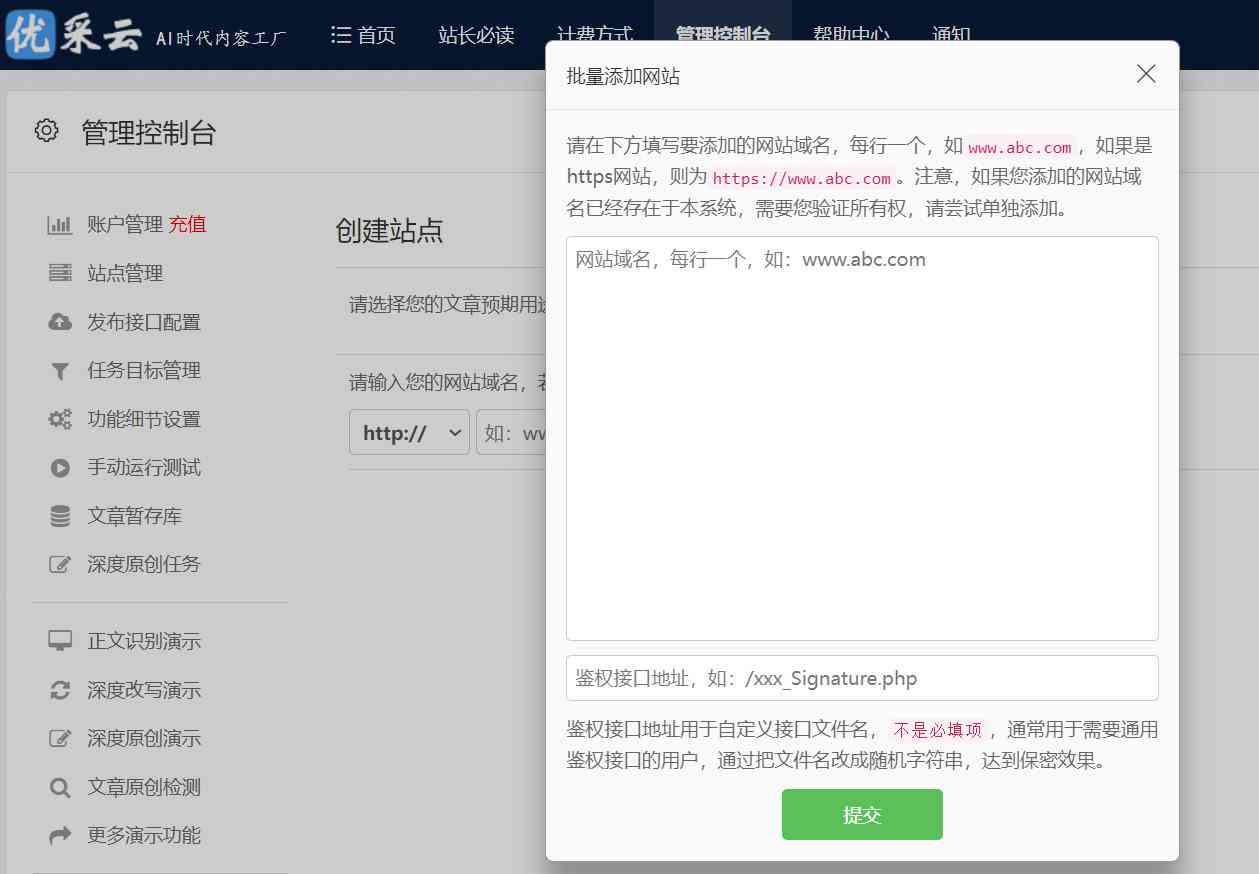Open 更多演示功能 in the sidebar
Image resolution: width=1259 pixels, height=874 pixels.
pos(144,835)
